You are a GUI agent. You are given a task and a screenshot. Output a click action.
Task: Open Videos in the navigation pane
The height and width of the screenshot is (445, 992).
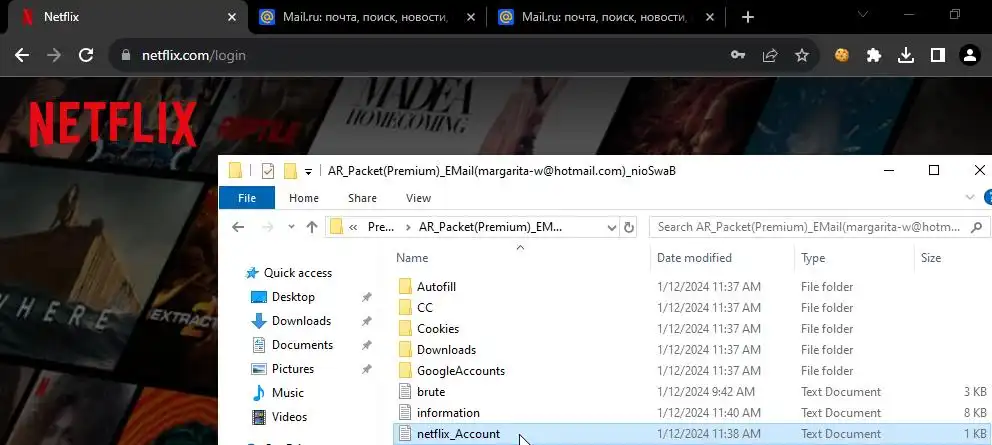[x=289, y=417]
